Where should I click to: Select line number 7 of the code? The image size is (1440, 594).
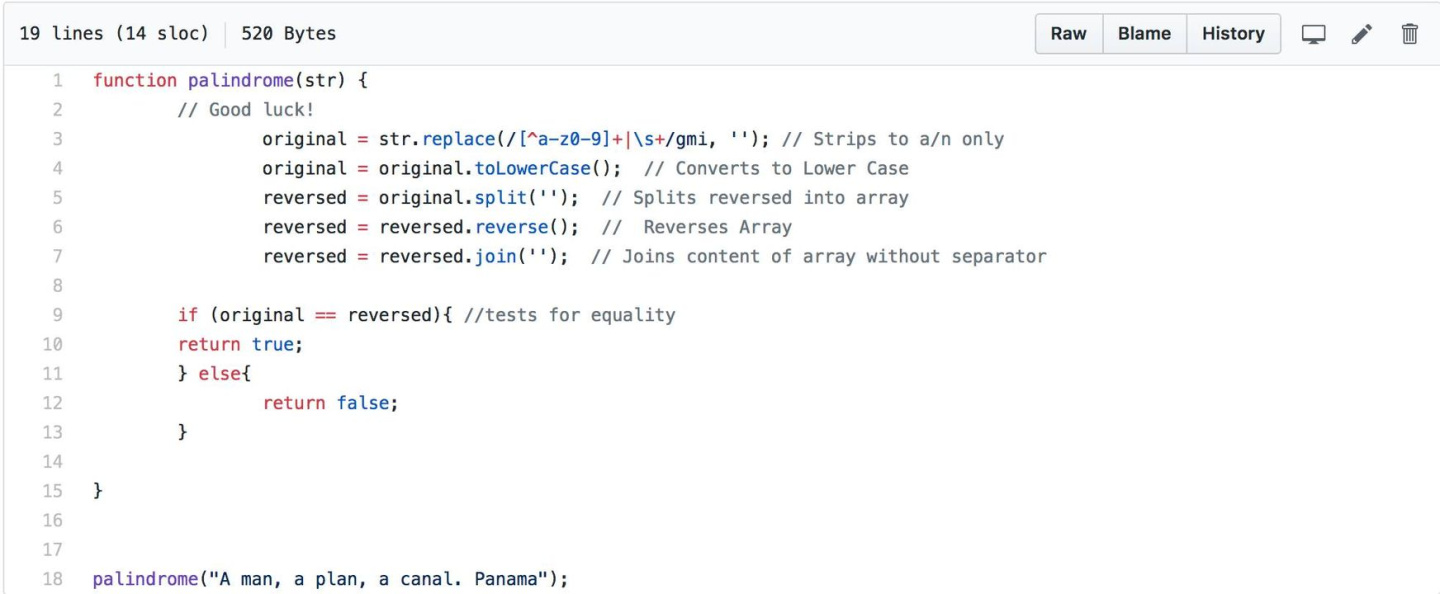click(x=57, y=257)
